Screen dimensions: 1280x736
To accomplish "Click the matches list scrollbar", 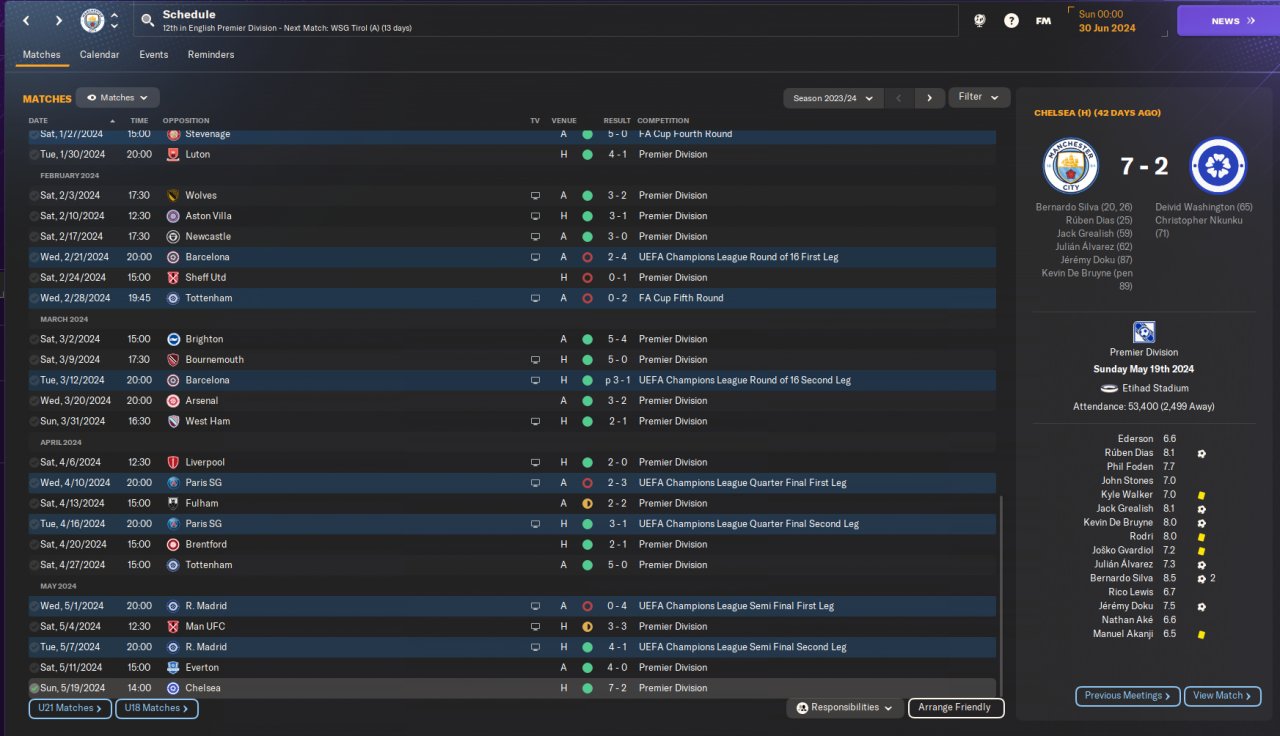I will click(1001, 595).
